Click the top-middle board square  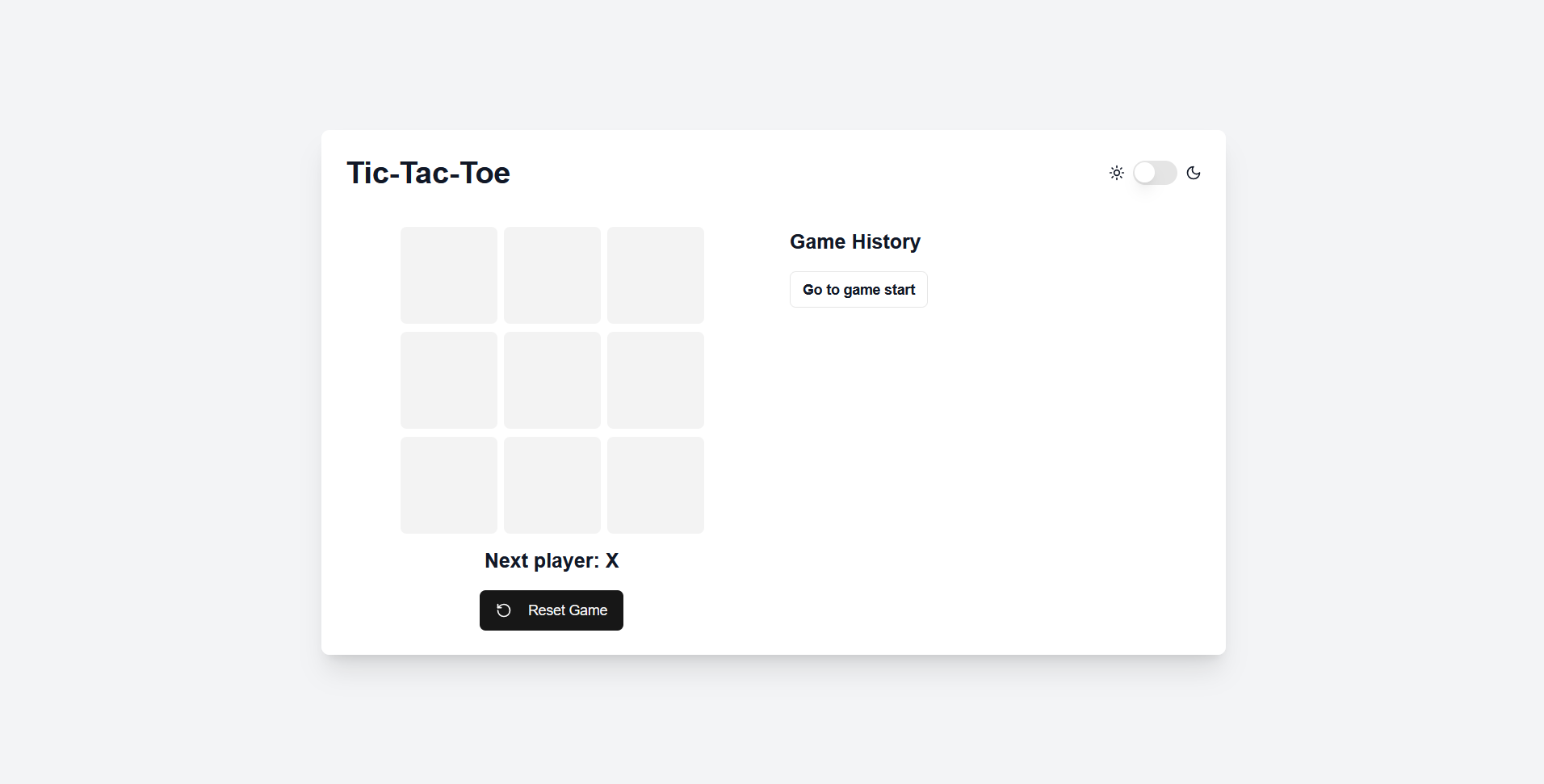[552, 275]
